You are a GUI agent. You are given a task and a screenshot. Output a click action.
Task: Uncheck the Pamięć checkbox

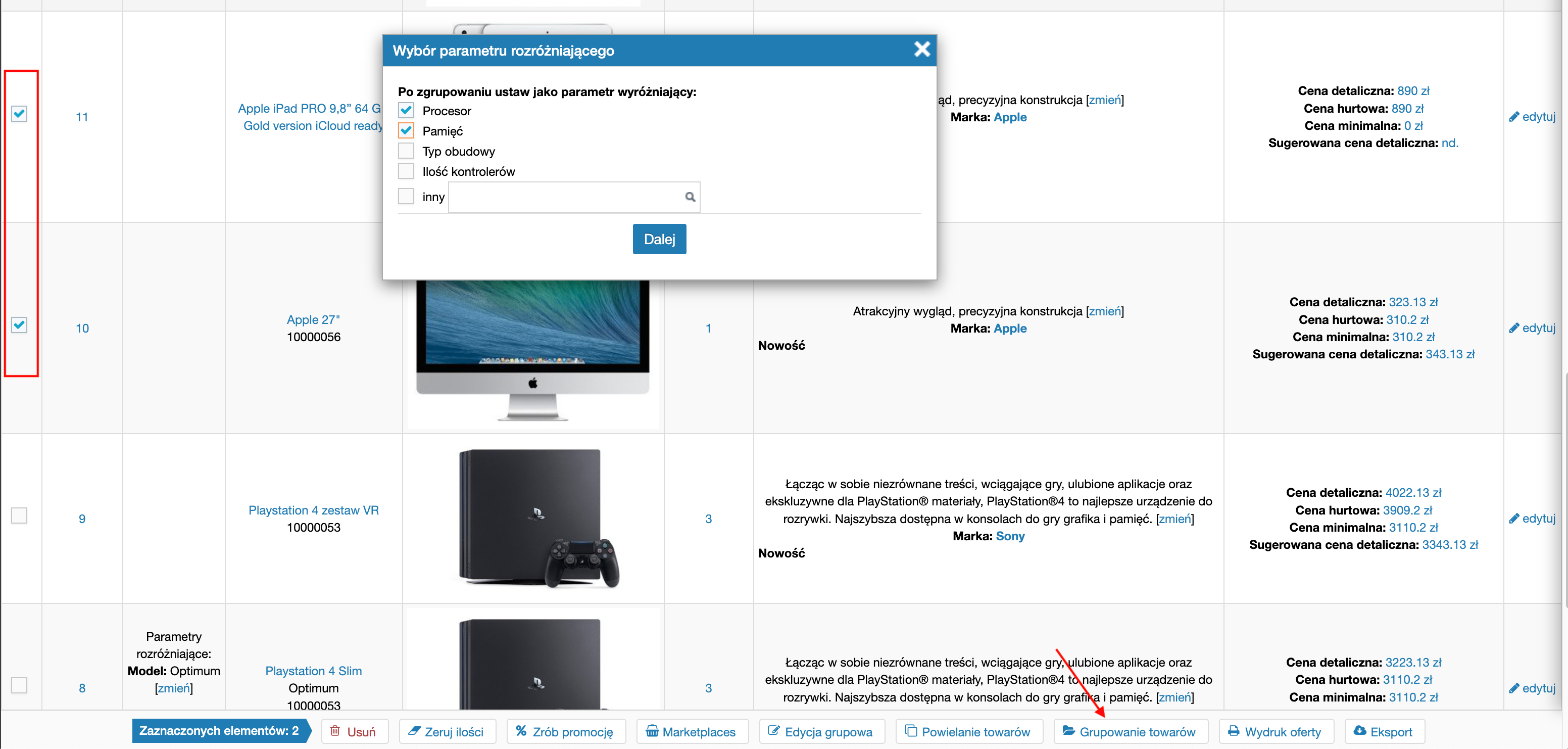click(x=406, y=130)
